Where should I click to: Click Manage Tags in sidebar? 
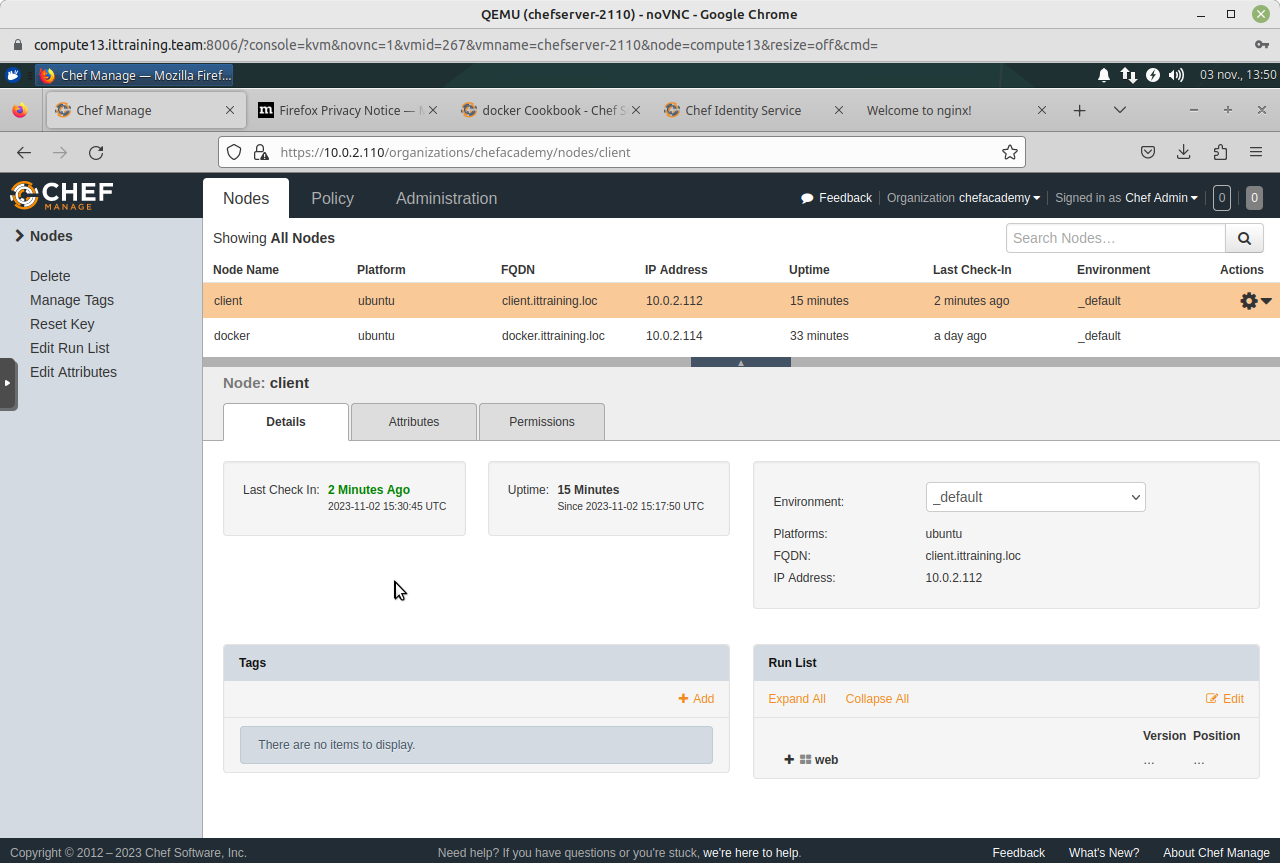tap(72, 300)
